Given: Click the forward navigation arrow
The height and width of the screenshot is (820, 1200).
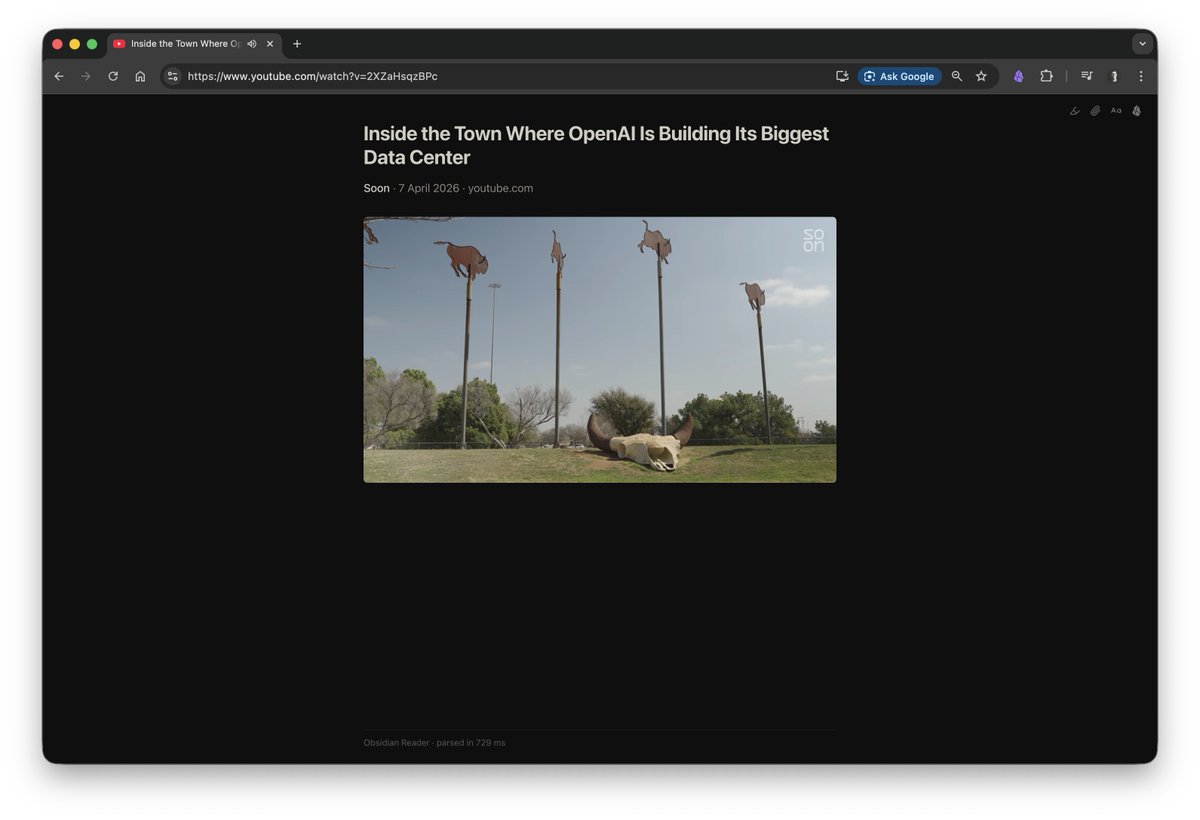Looking at the screenshot, I should [86, 76].
